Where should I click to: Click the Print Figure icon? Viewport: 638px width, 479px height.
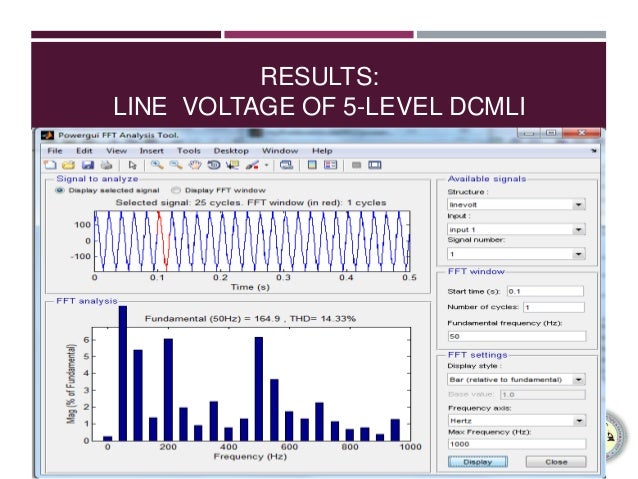tap(106, 165)
